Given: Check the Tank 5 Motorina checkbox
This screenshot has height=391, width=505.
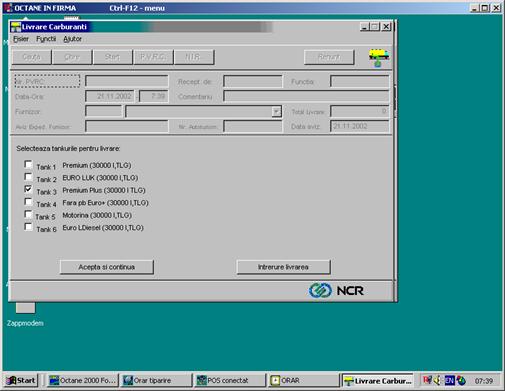Looking at the screenshot, I should pos(28,214).
